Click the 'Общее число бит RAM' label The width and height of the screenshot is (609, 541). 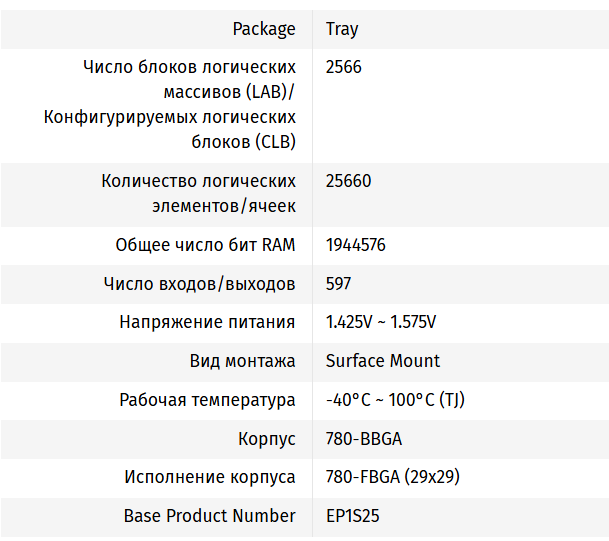click(x=205, y=245)
